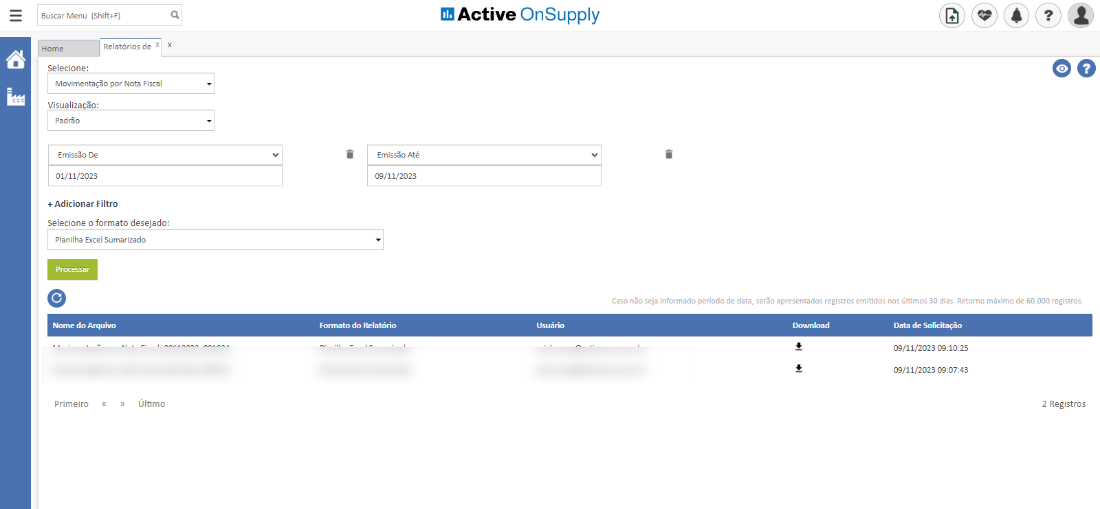Screen dimensions: 1100x509
Task: Refresh the report list
Action: (x=57, y=298)
